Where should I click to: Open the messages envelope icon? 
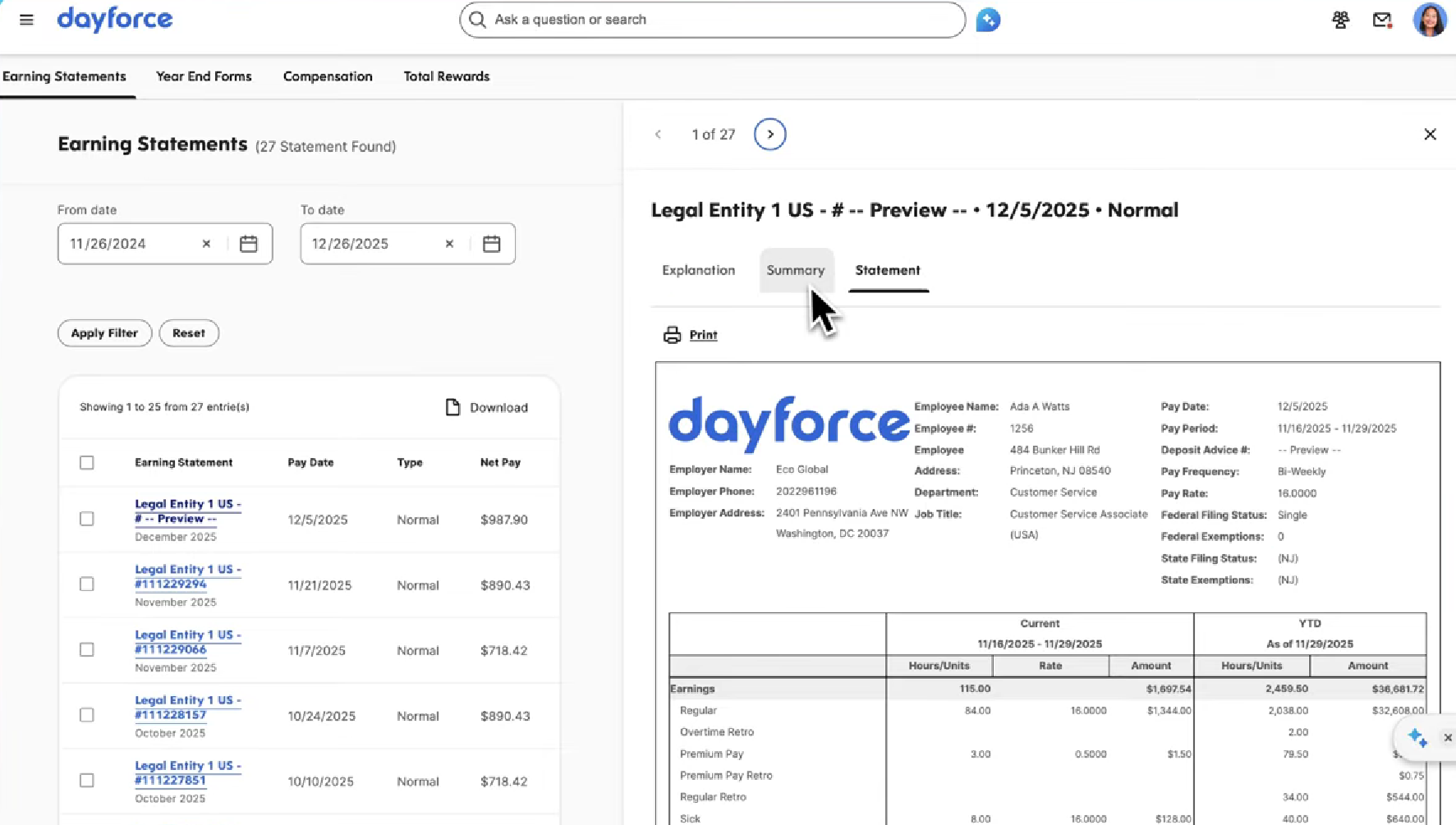pyautogui.click(x=1382, y=20)
